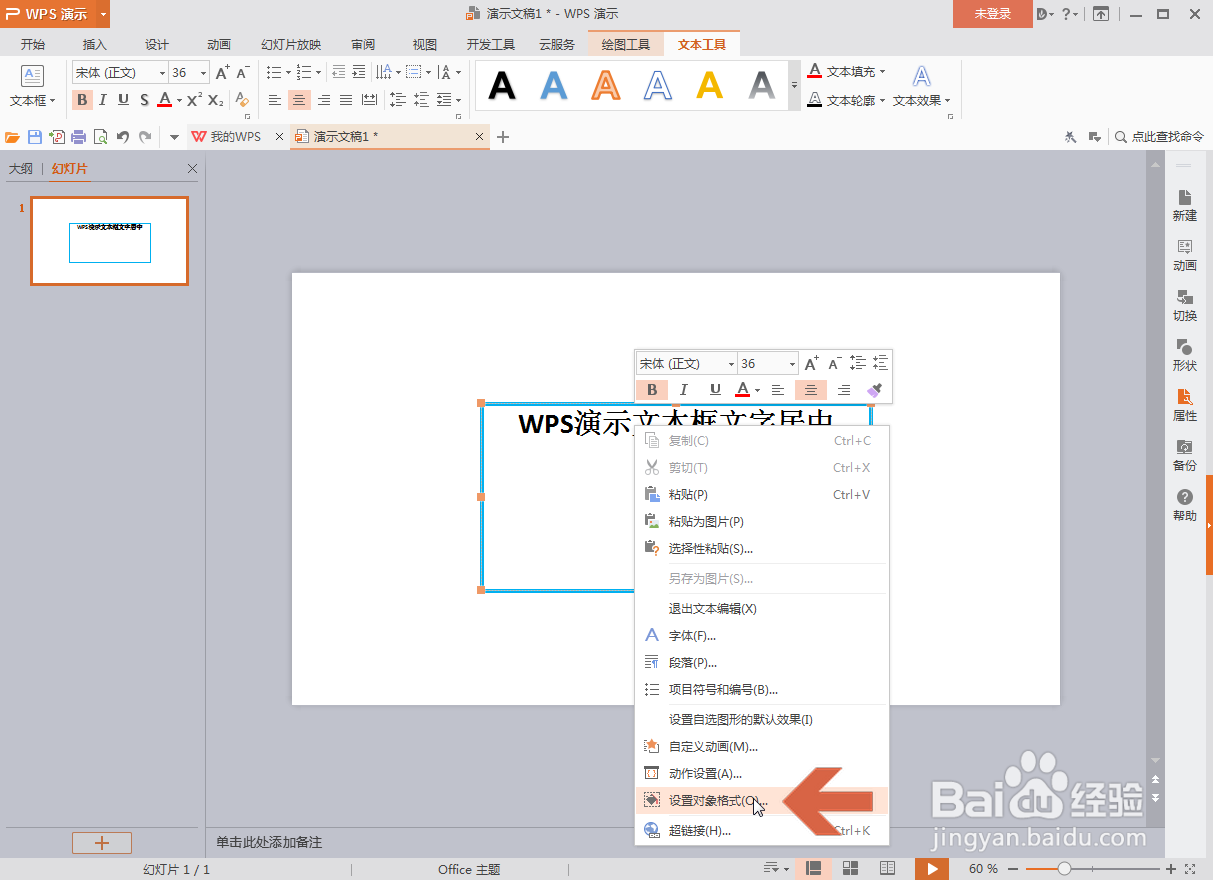This screenshot has width=1213, height=880.
Task: Apply subscript formatting
Action: pos(216,100)
